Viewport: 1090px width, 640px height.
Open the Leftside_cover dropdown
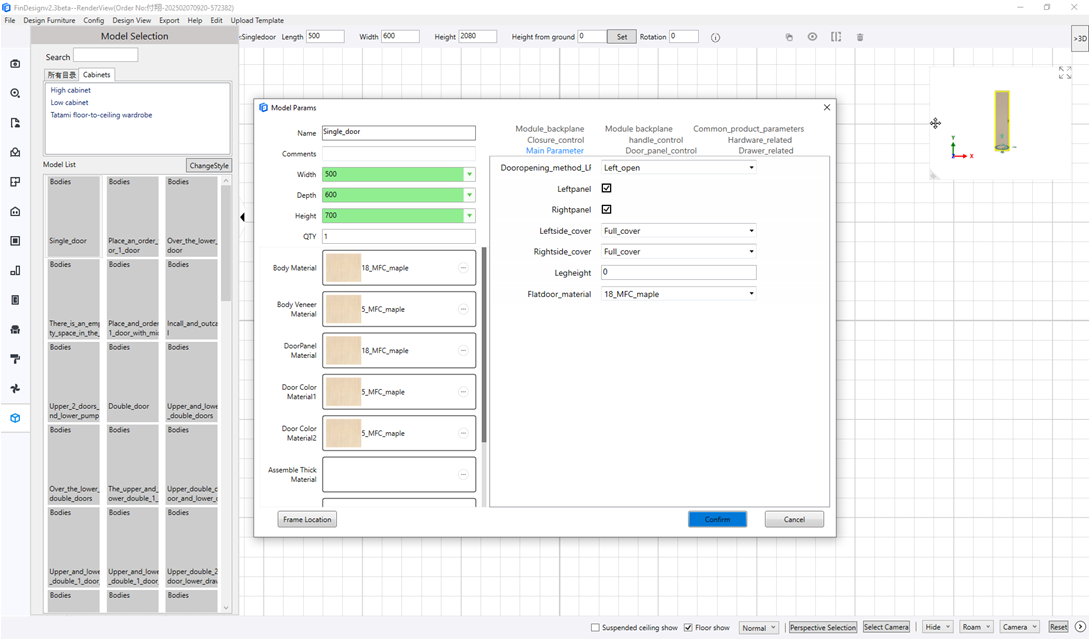[x=678, y=231]
